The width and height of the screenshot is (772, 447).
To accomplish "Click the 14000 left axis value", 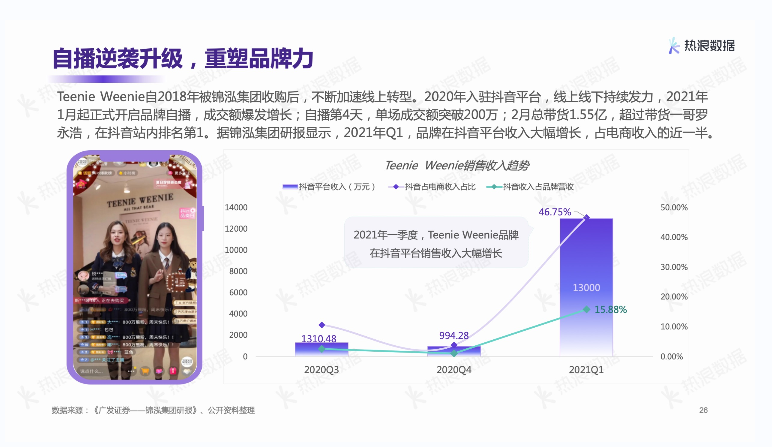I will click(236, 207).
